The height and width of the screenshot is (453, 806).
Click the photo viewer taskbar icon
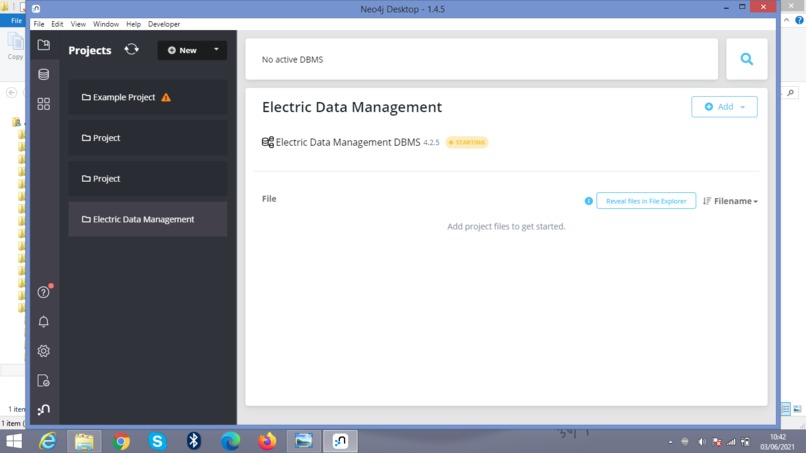pos(304,441)
